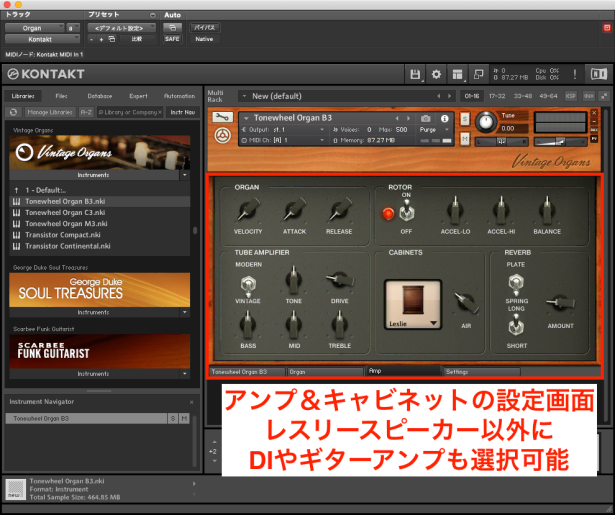Click the circular instrument logo under the wrench
Viewport: 615px width, 515px height.
[222, 136]
